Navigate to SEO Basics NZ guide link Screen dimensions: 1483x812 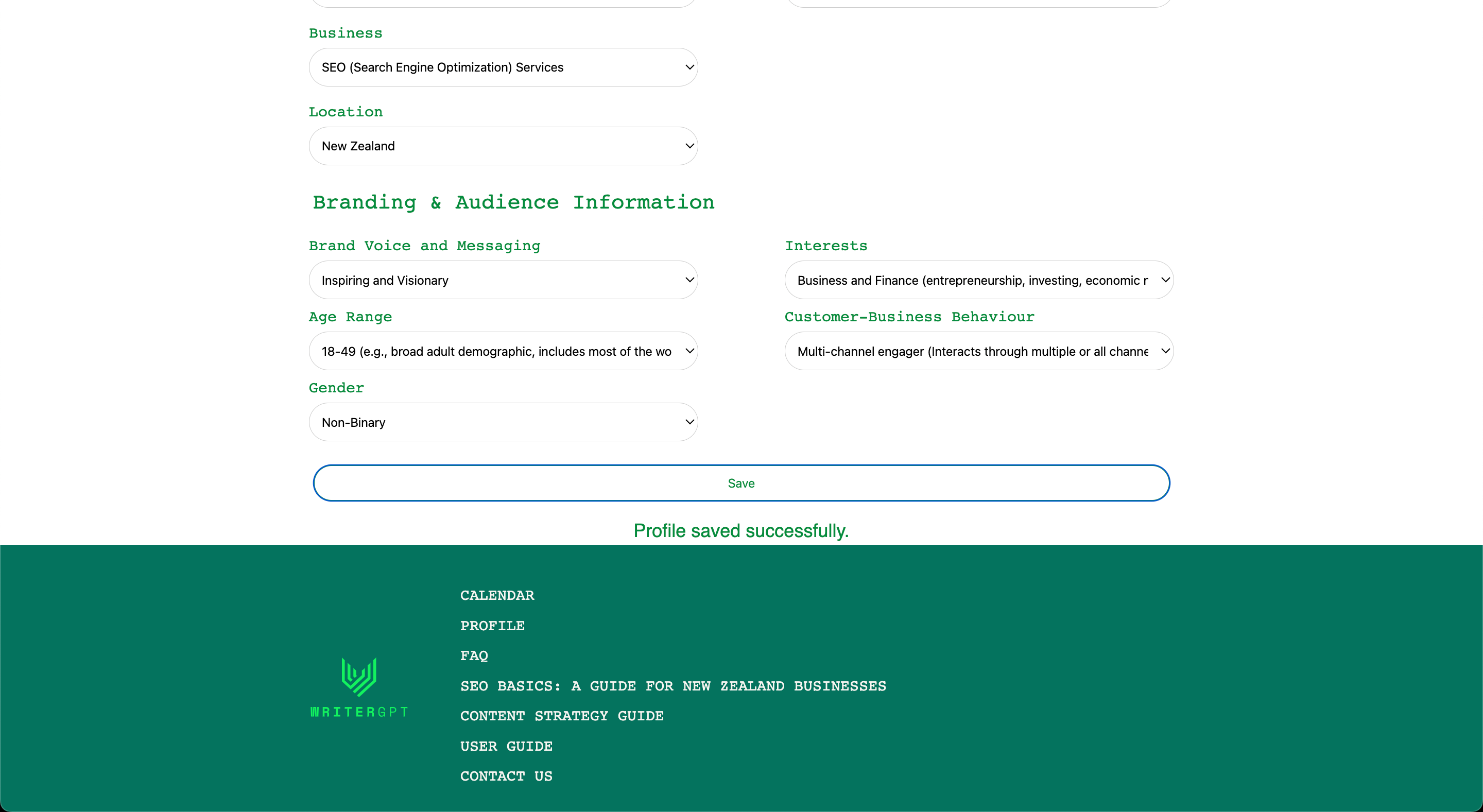click(x=673, y=686)
